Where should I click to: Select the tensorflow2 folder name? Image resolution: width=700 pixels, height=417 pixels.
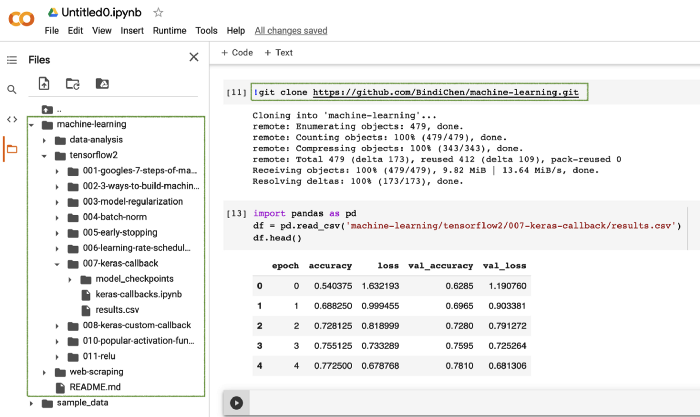click(x=93, y=155)
